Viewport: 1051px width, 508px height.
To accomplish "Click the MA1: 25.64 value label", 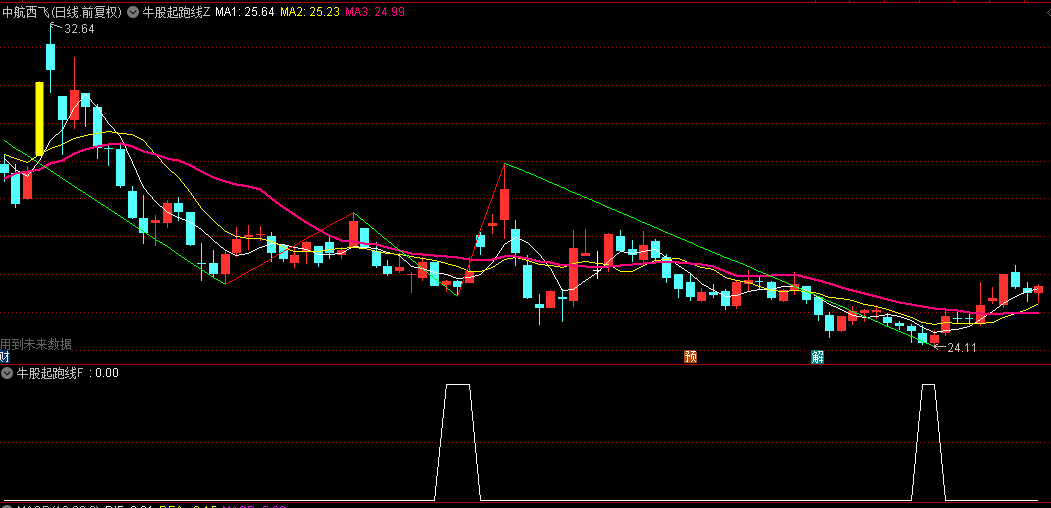I will pyautogui.click(x=245, y=11).
